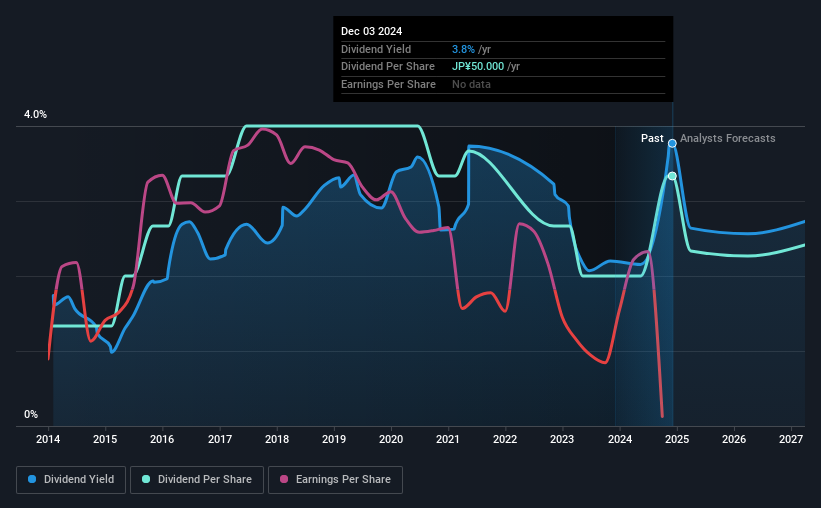
Task: Select the teal dividend per share data point marker
Action: click(672, 176)
